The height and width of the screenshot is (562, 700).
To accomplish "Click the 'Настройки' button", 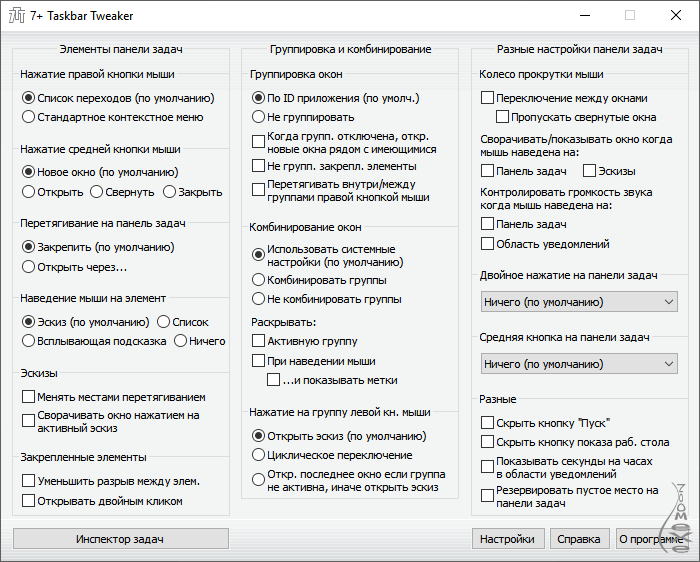I will click(508, 539).
